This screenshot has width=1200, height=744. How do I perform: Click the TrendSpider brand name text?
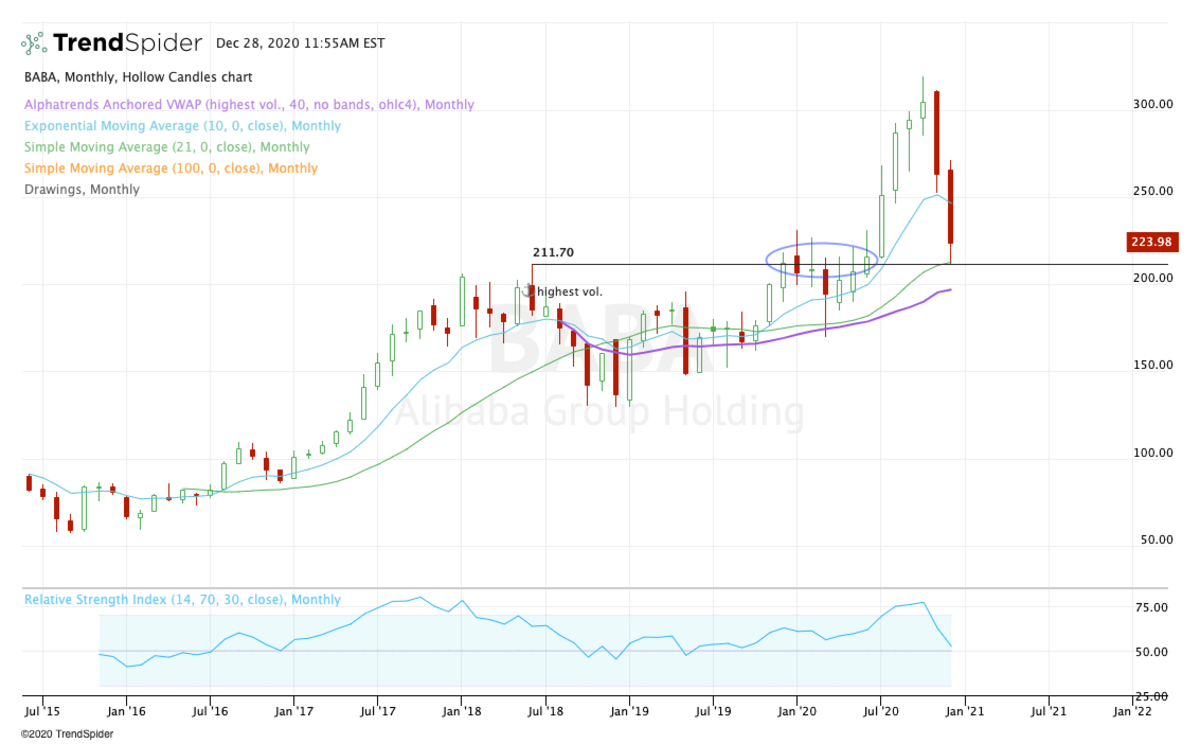128,43
